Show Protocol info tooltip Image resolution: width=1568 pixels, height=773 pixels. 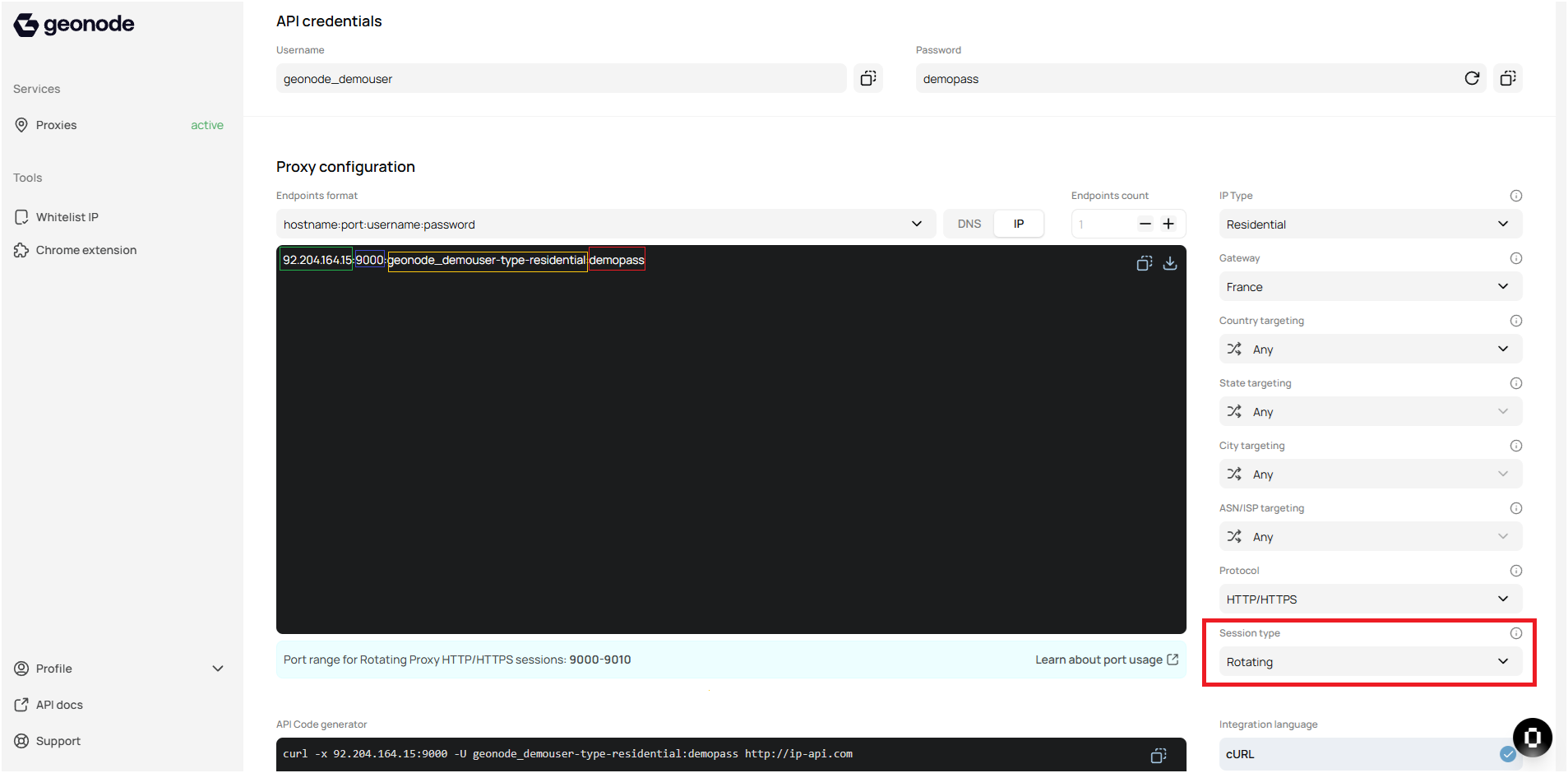tap(1516, 571)
